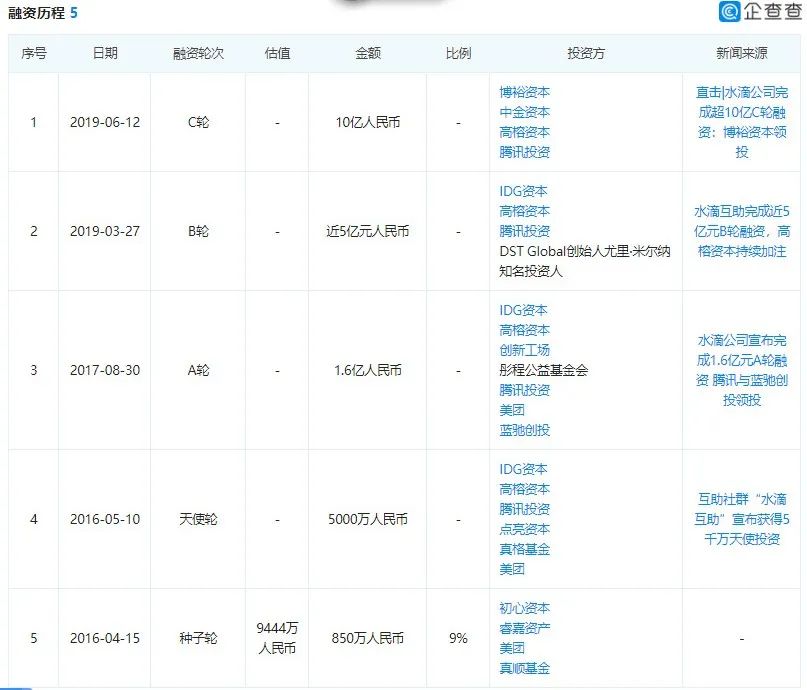Click the 天使轮 round cell
Image resolution: width=807 pixels, height=690 pixels.
point(198,519)
